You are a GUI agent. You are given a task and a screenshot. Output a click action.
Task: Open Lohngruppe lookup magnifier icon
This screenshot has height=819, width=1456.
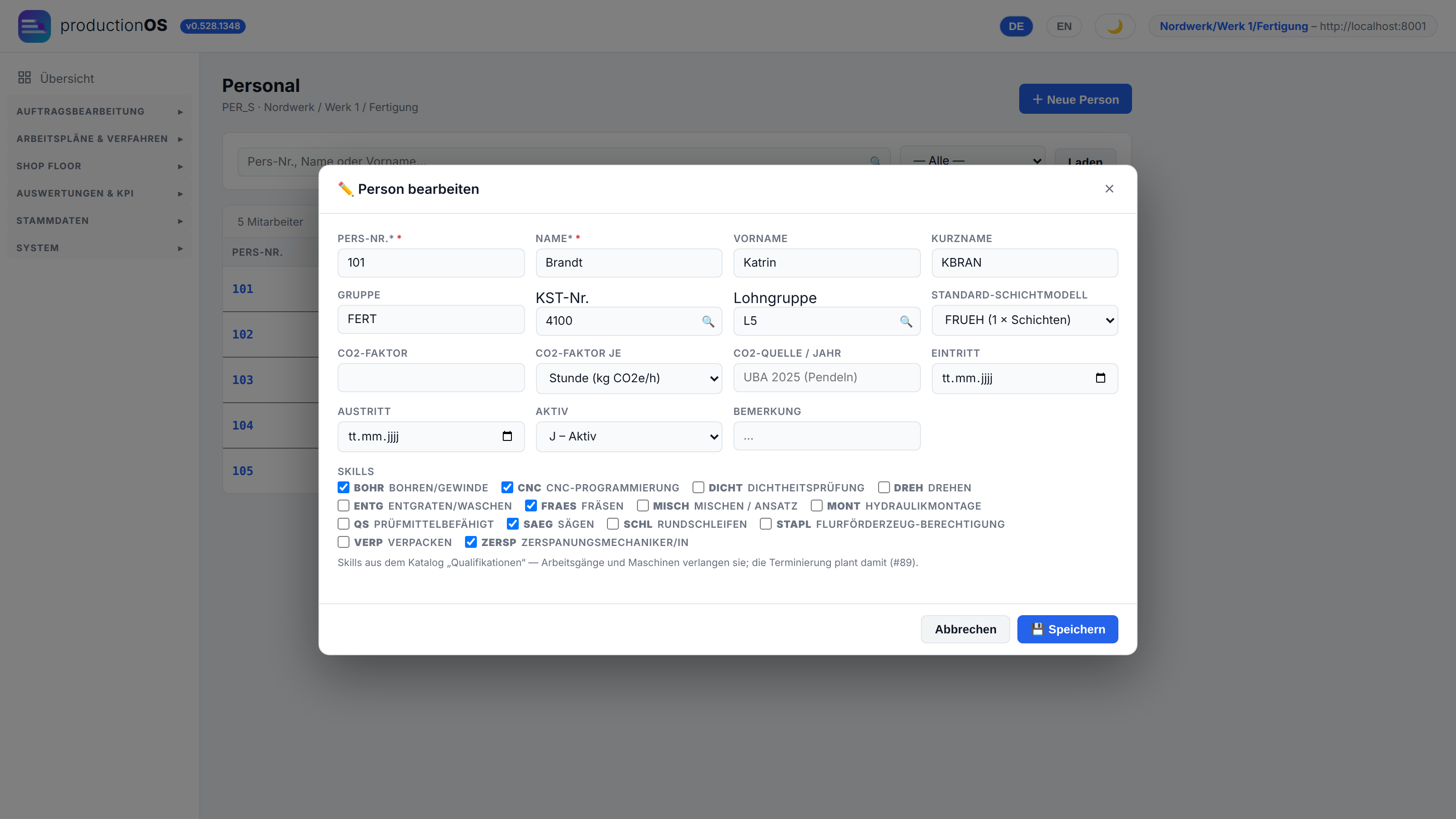coord(905,321)
